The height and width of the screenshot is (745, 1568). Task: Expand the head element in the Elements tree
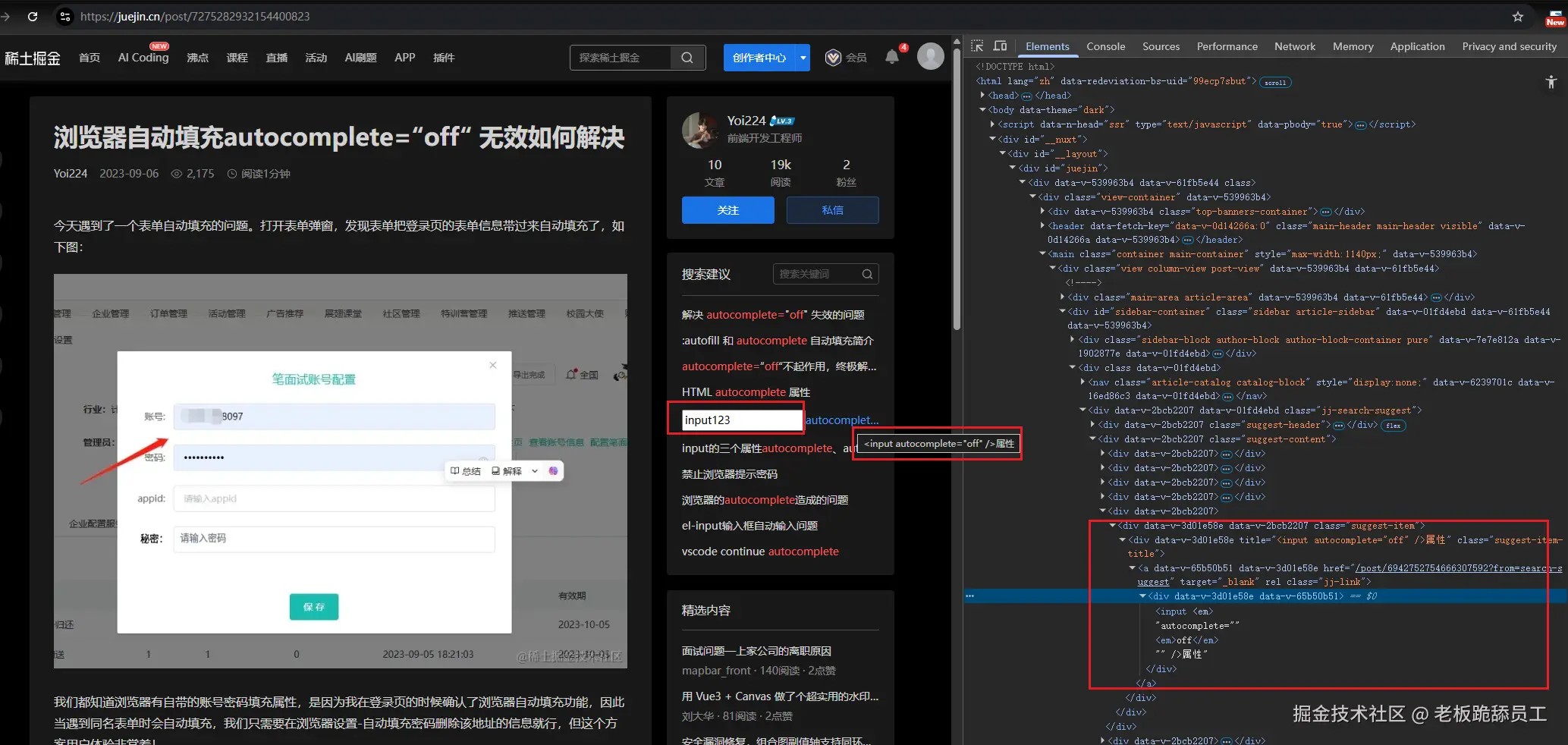982,95
